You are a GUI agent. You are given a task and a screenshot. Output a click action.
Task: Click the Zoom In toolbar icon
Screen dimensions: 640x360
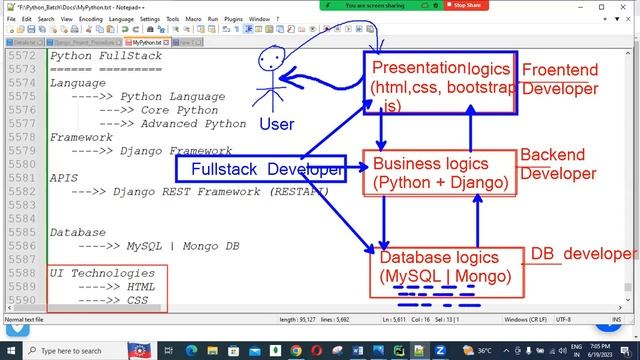click(x=176, y=29)
